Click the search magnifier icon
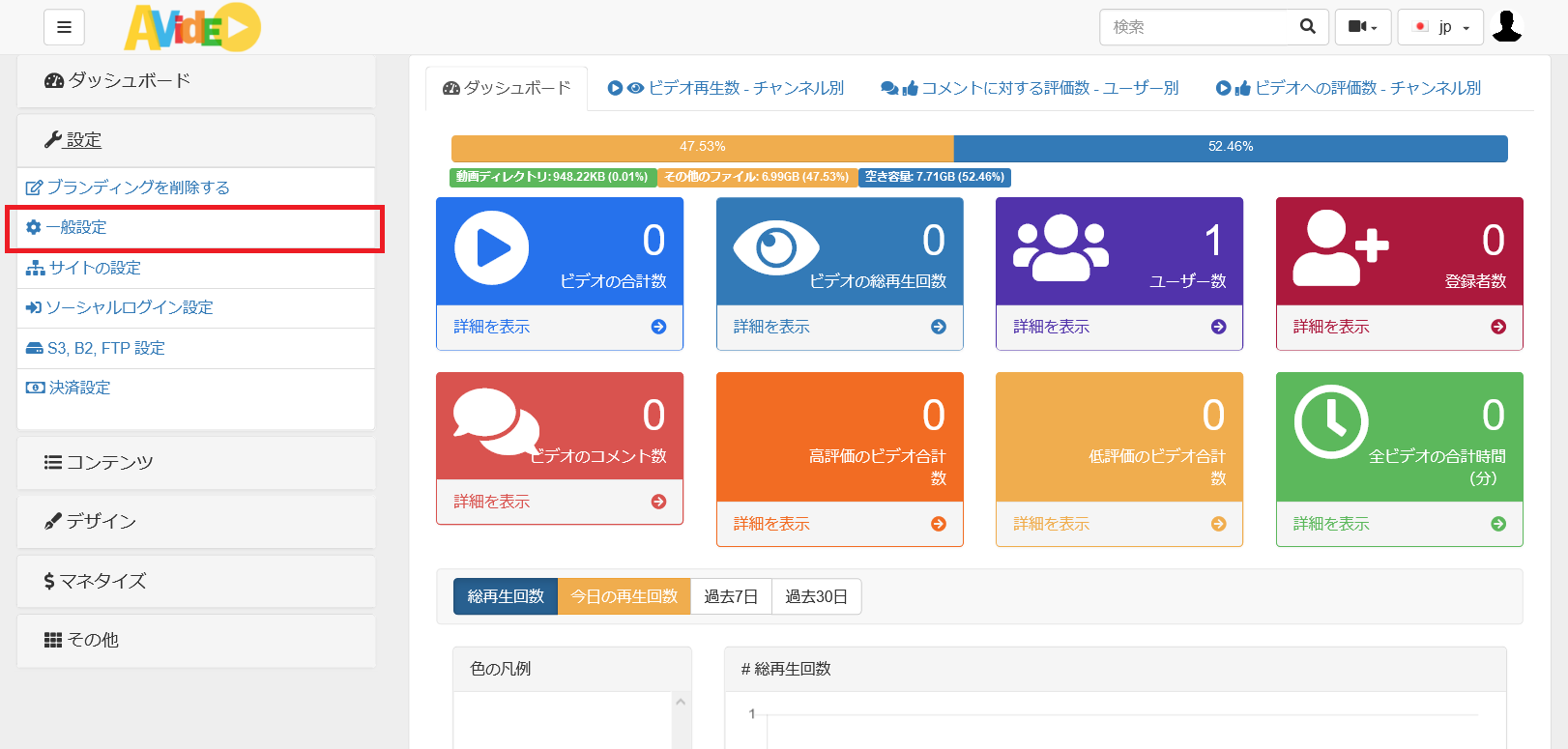The image size is (1568, 749). click(x=1308, y=26)
